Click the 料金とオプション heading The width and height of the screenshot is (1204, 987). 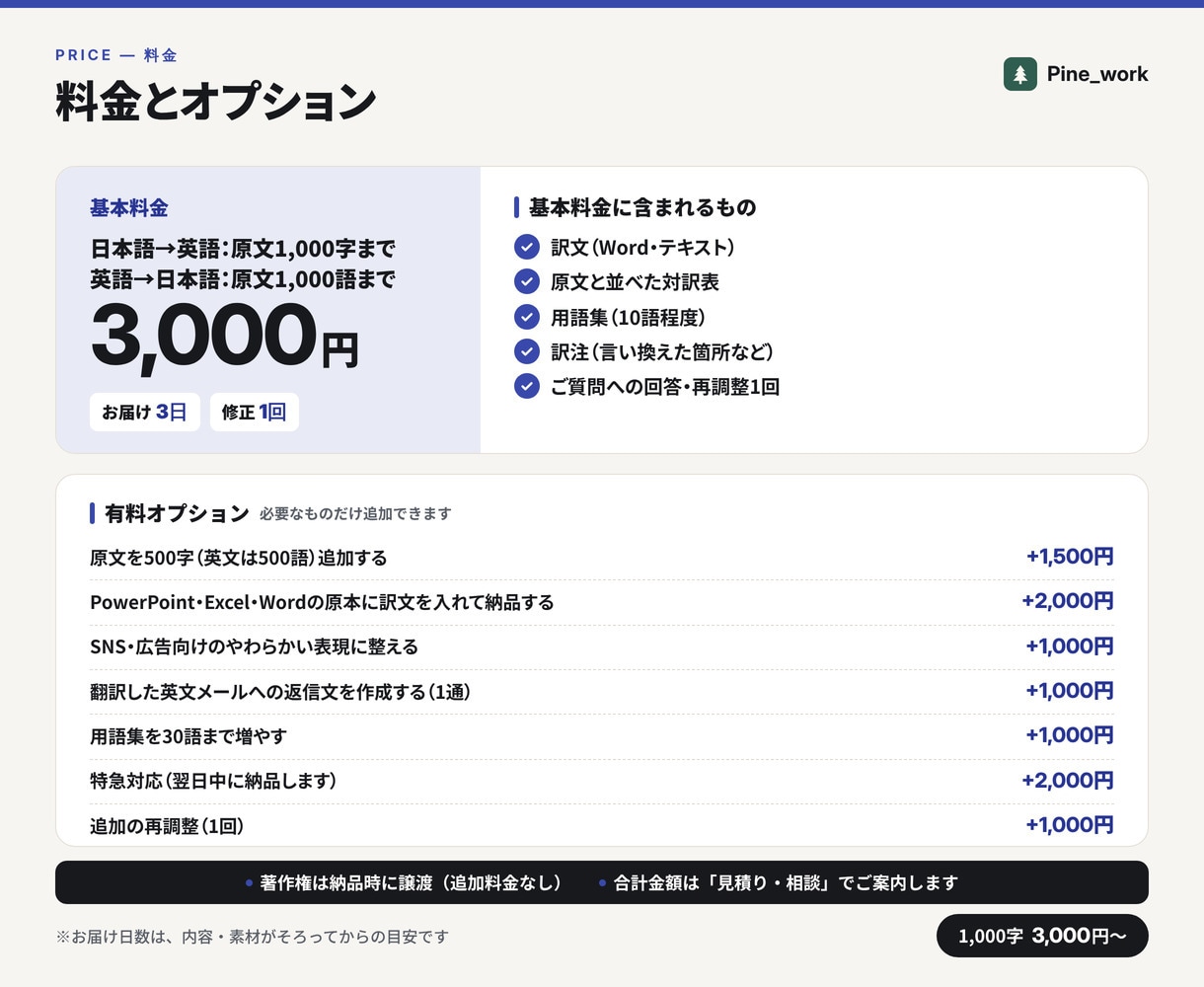[216, 102]
